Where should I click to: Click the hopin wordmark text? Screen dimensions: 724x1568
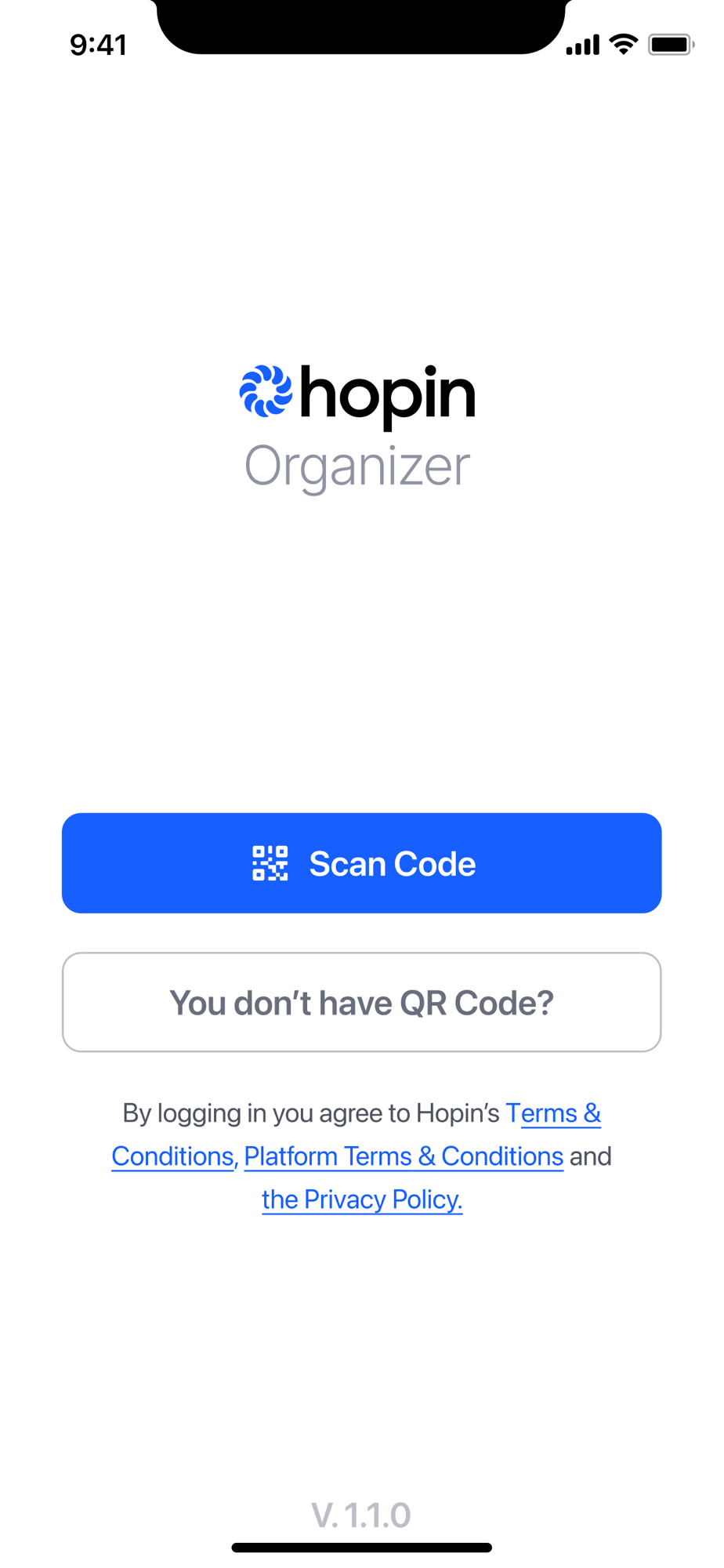[388, 396]
